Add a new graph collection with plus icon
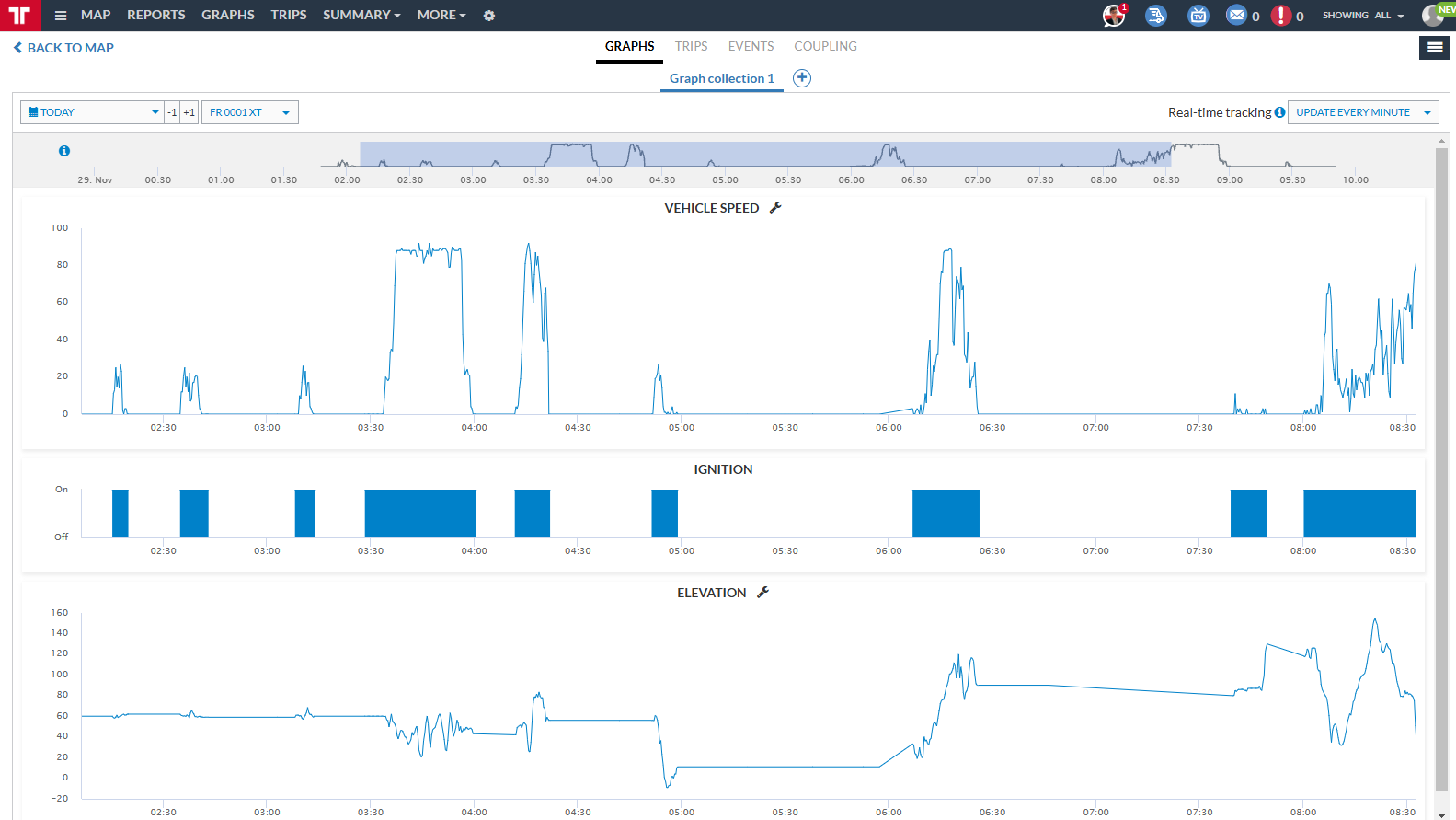This screenshot has height=820, width=1456. [802, 78]
